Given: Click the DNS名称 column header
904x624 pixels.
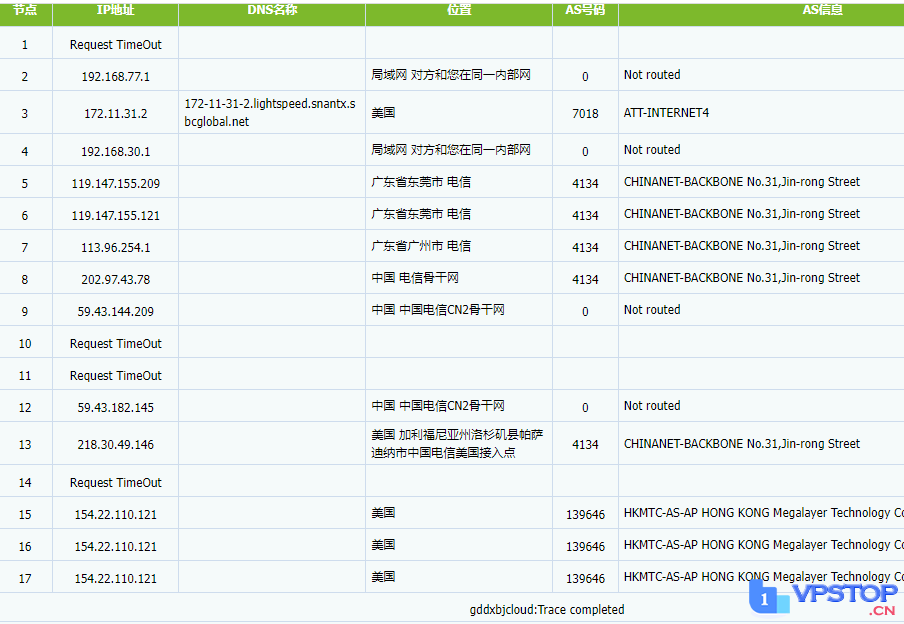Looking at the screenshot, I should (272, 10).
